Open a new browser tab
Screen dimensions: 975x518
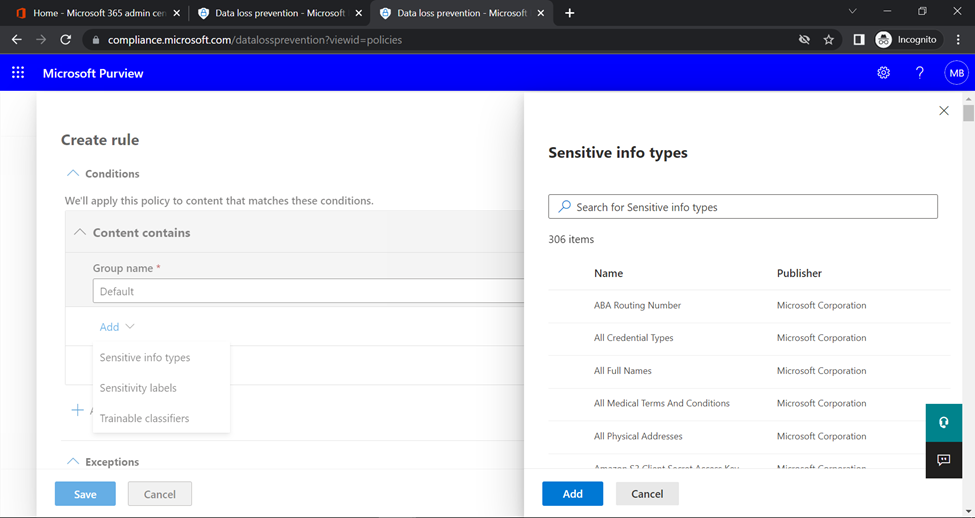(x=570, y=13)
